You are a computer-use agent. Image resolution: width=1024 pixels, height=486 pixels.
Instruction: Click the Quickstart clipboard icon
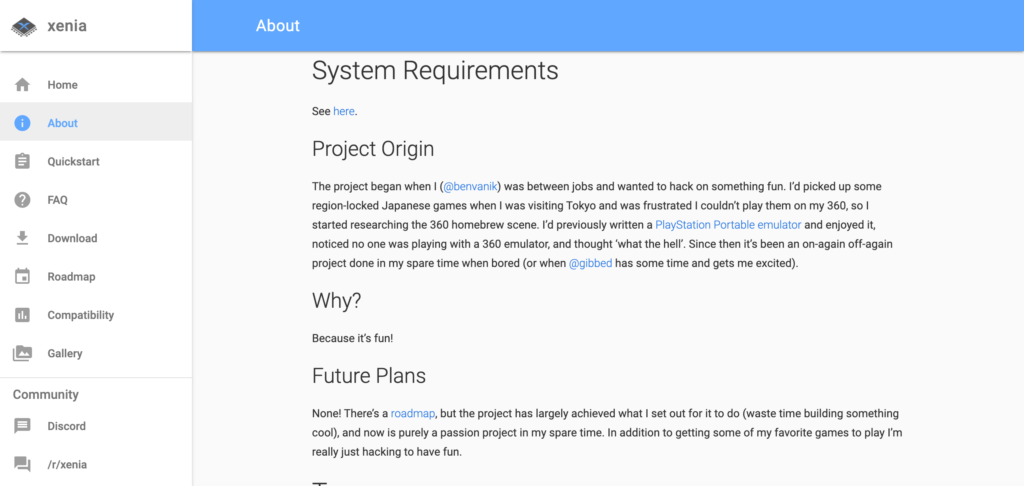pyautogui.click(x=22, y=161)
